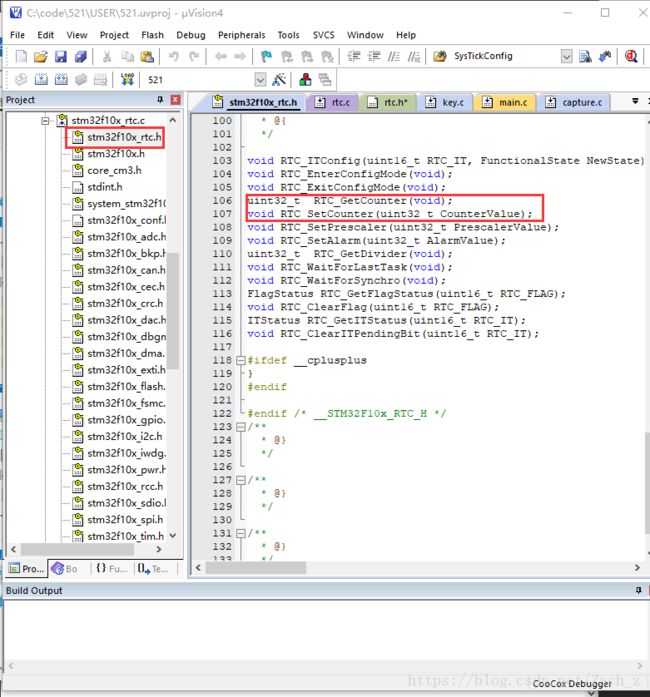
Task: Click the editor horizontal scrollbar thumb
Action: coord(256,568)
